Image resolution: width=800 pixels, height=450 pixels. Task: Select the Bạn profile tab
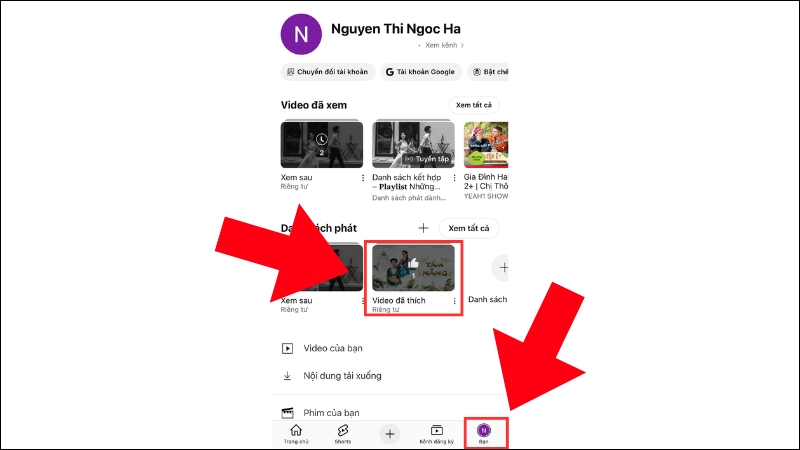484,433
